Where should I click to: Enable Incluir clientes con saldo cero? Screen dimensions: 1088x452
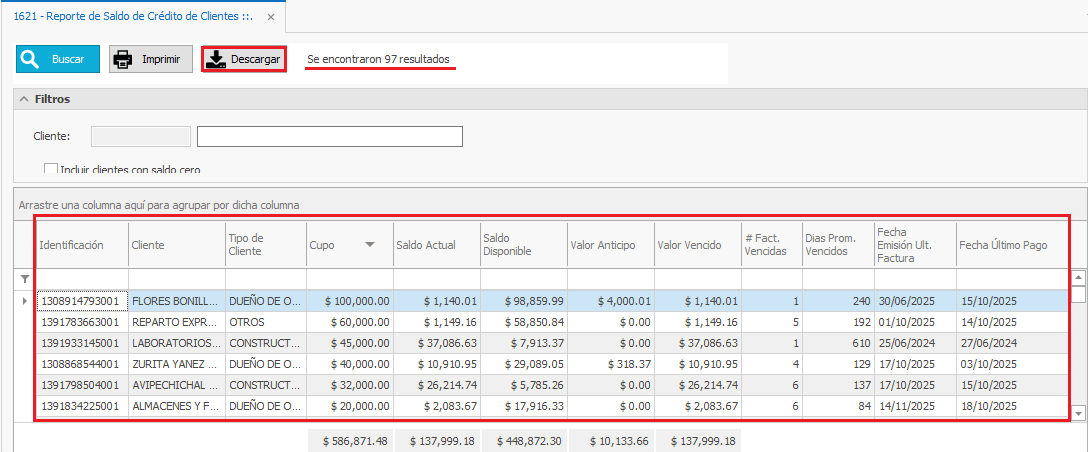51,170
